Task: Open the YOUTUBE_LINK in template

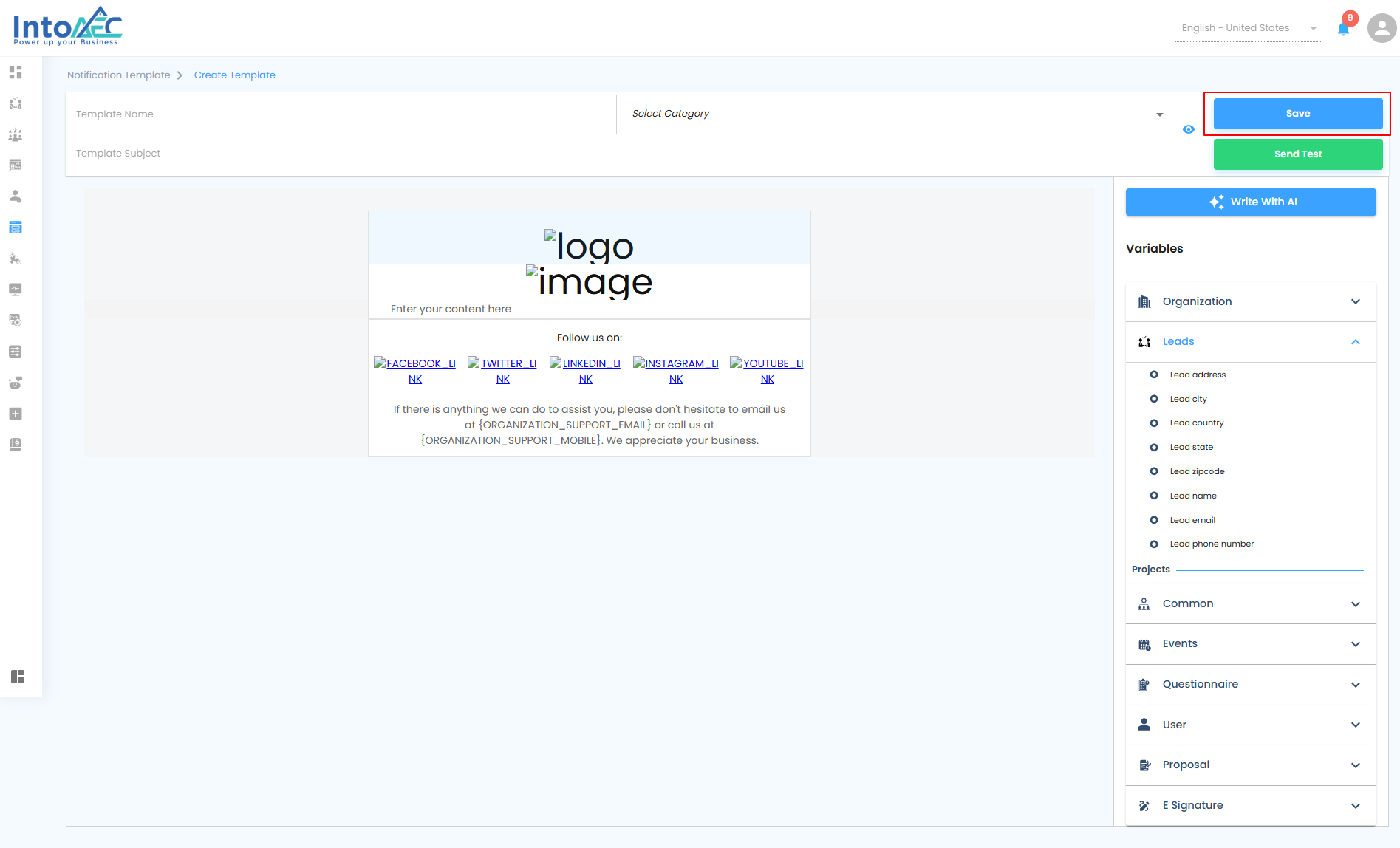Action: coord(767,371)
